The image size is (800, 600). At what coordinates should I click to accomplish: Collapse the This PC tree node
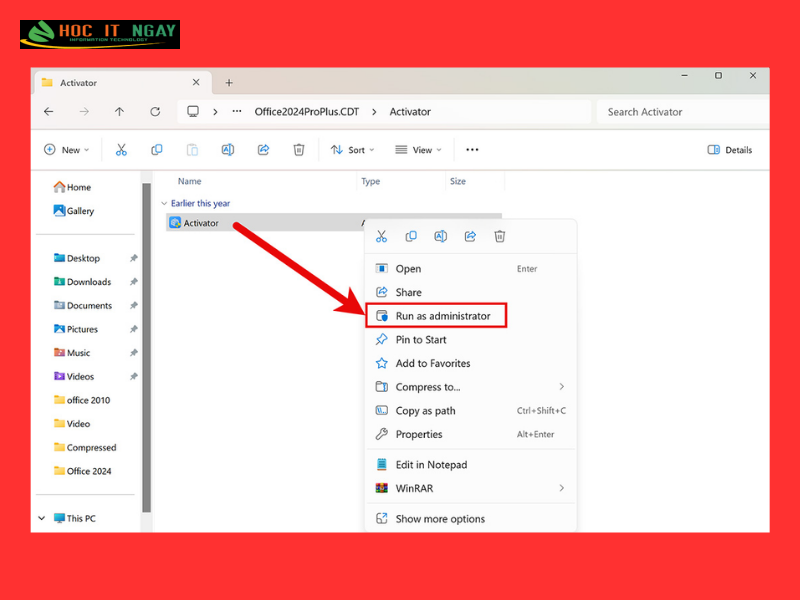pyautogui.click(x=42, y=518)
